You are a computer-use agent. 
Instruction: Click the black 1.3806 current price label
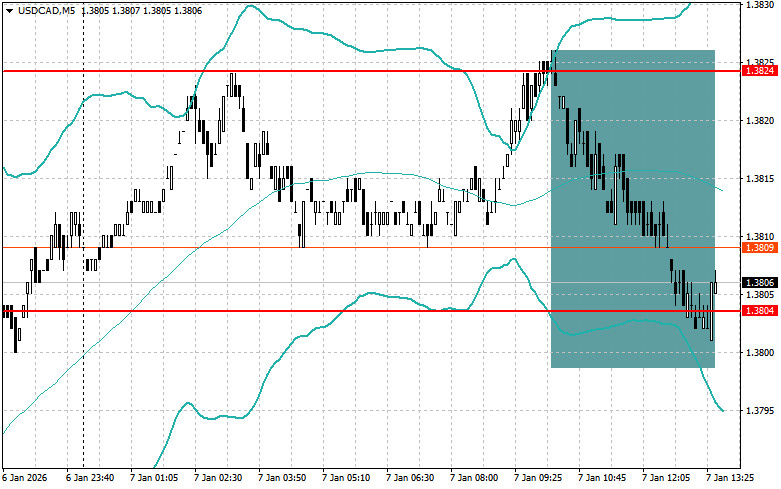click(760, 282)
